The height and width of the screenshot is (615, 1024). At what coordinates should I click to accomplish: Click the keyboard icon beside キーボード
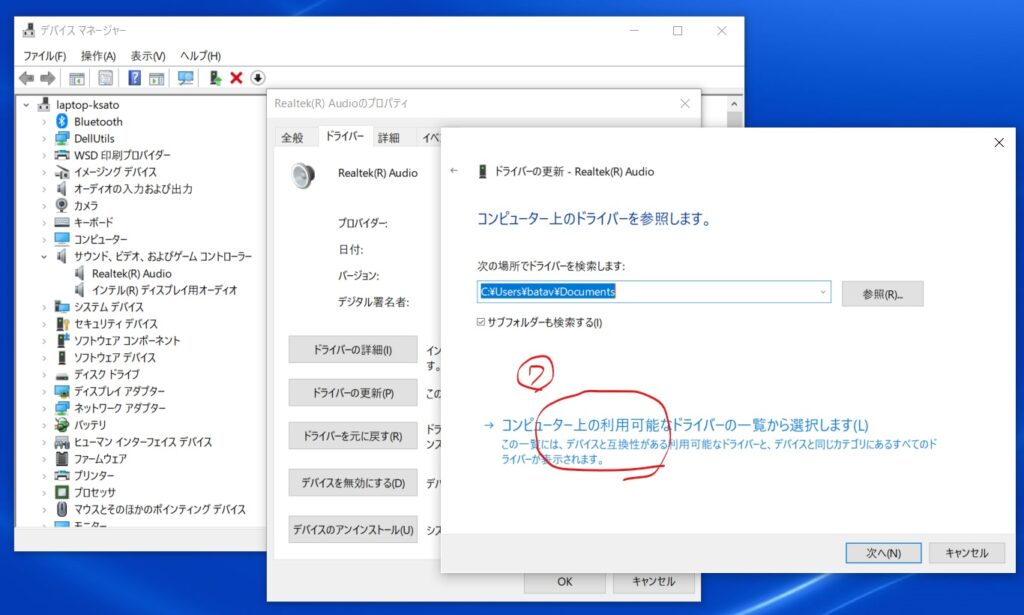pos(62,222)
